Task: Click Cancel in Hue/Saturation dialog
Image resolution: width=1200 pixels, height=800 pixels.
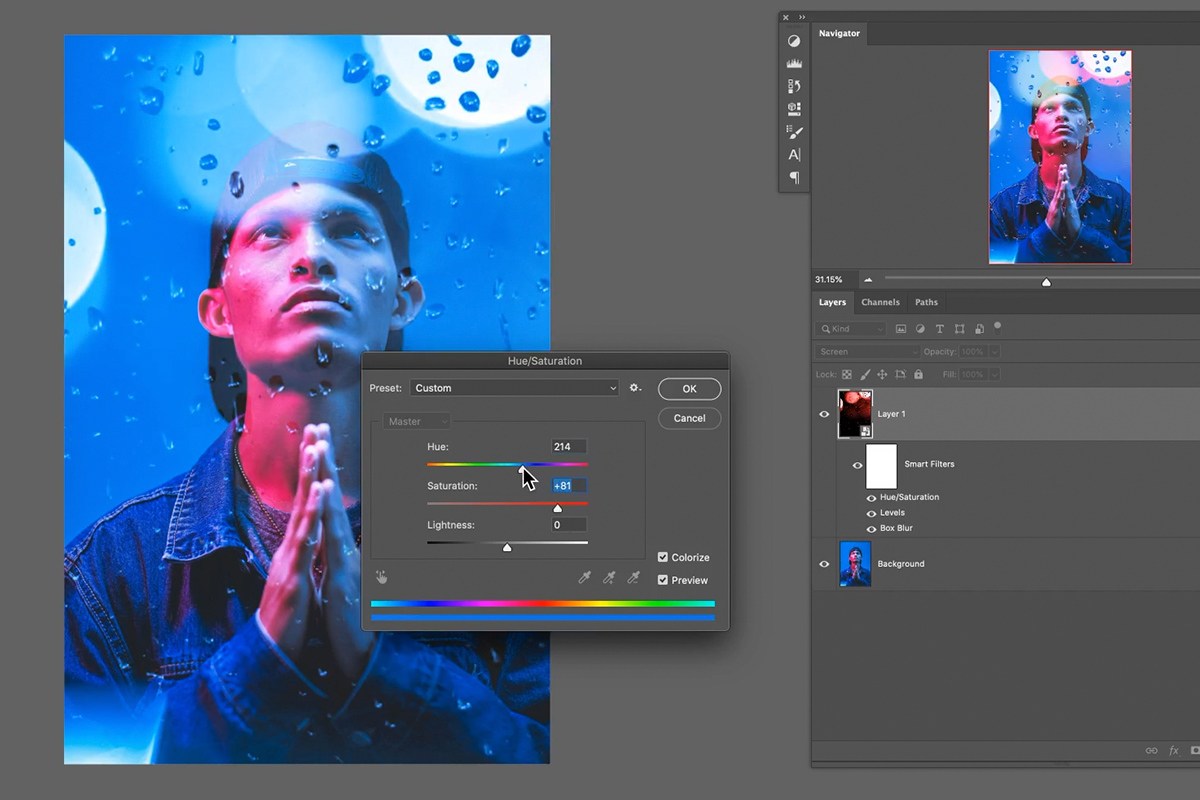Action: [689, 418]
